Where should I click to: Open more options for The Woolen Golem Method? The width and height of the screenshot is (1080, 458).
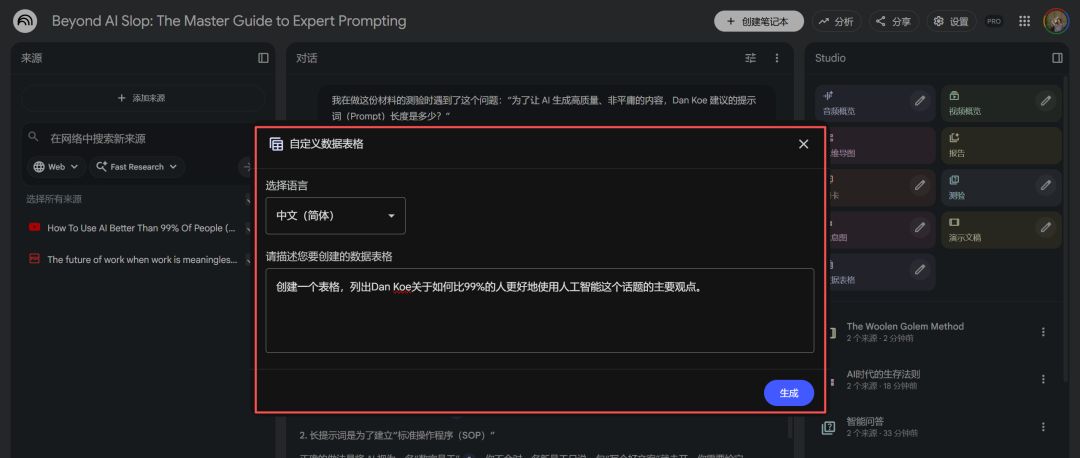pos(1043,332)
